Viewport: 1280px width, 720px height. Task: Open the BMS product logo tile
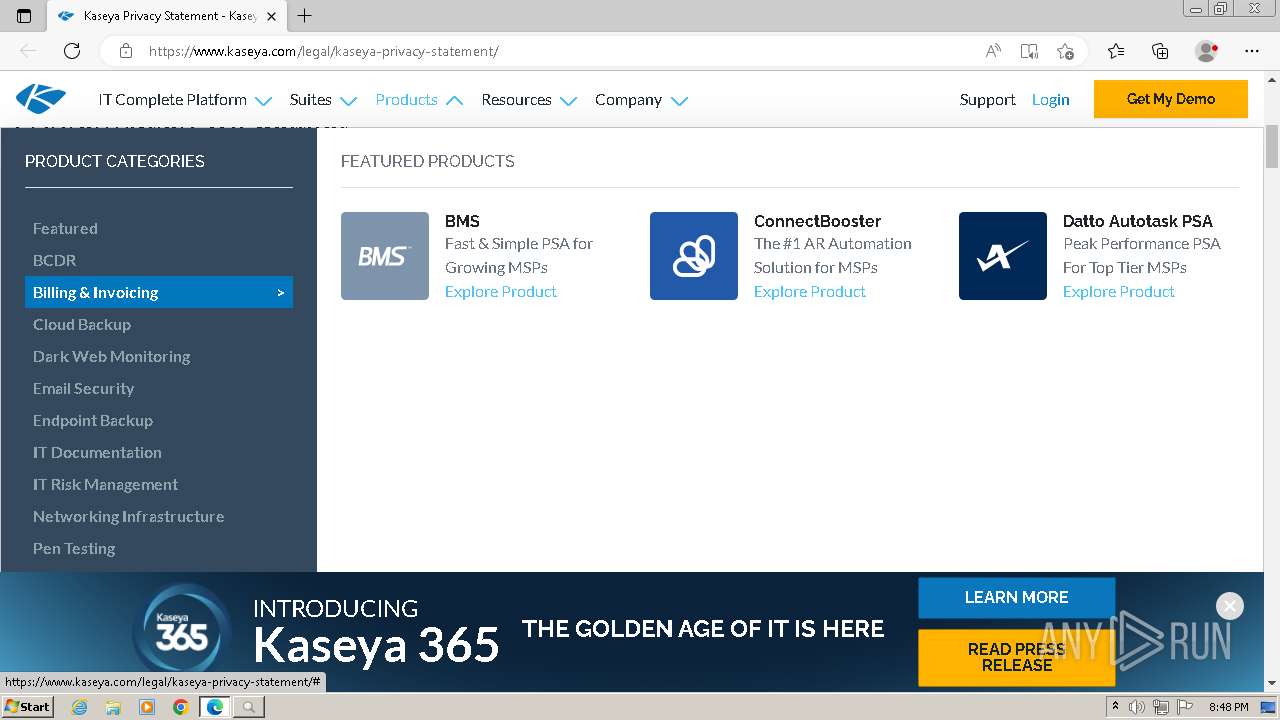pyautogui.click(x=385, y=256)
